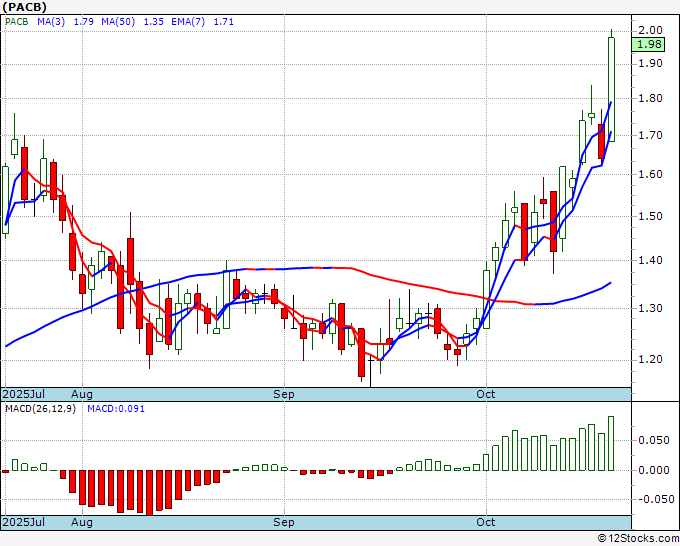680x546 pixels.
Task: Click the 1.70 price axis label
Action: (651, 135)
